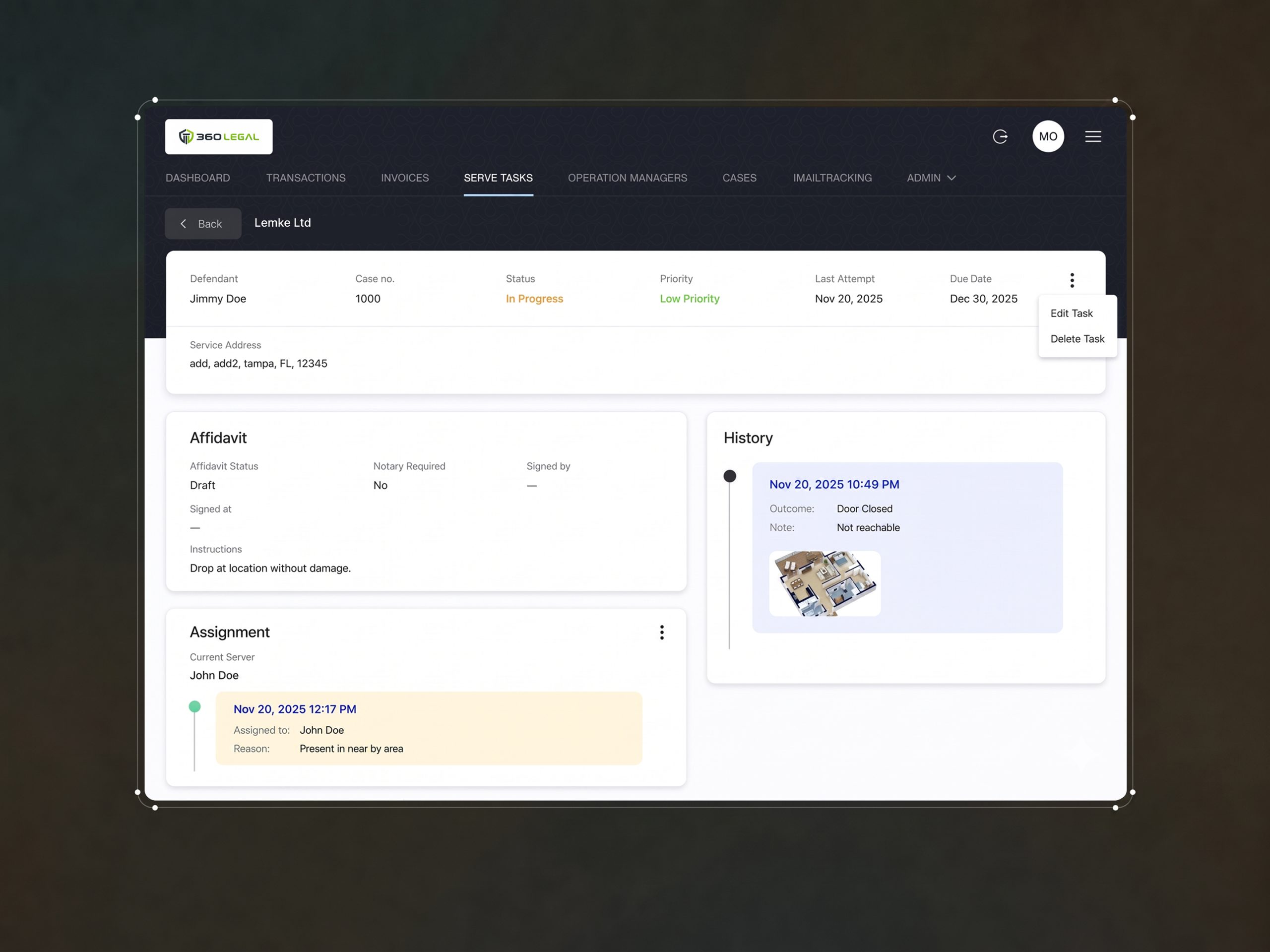Click the Notary Required value No

(380, 485)
